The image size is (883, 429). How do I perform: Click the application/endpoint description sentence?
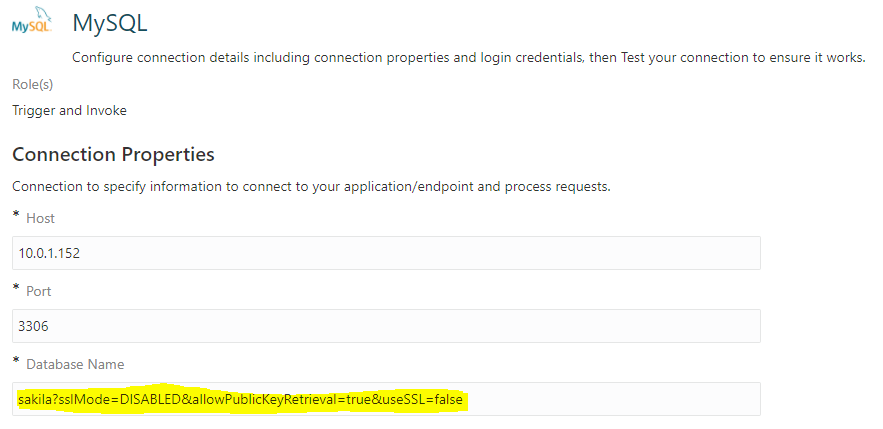tap(311, 187)
